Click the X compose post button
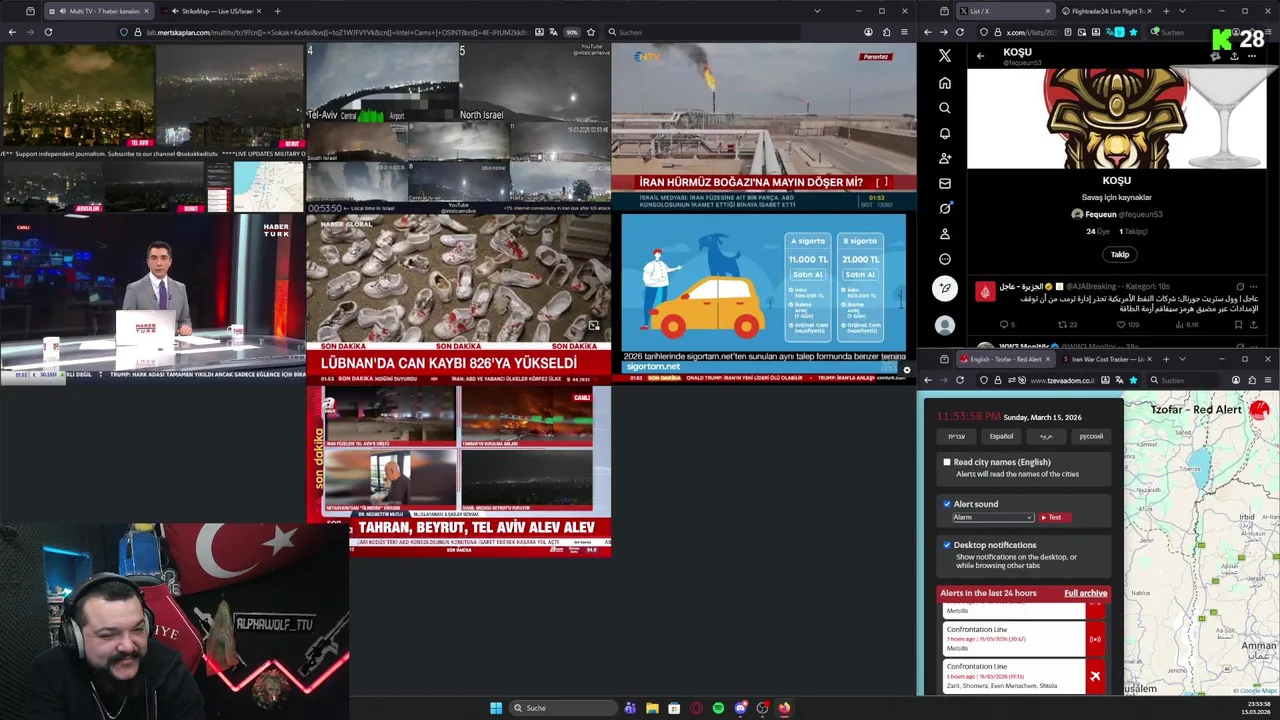Screen dimensions: 1280x720 tap(945, 288)
